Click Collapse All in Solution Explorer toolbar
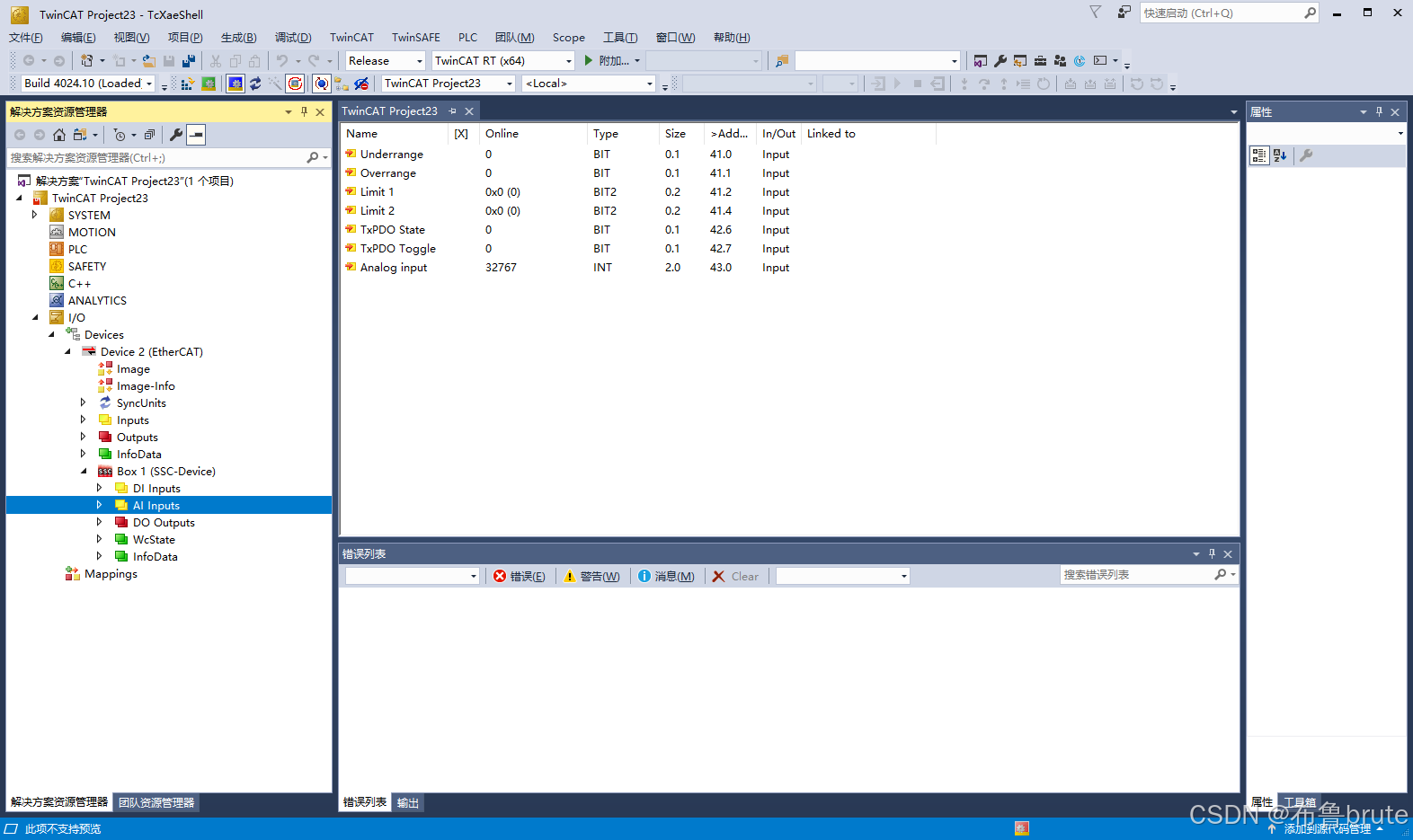The image size is (1413, 840). (149, 135)
